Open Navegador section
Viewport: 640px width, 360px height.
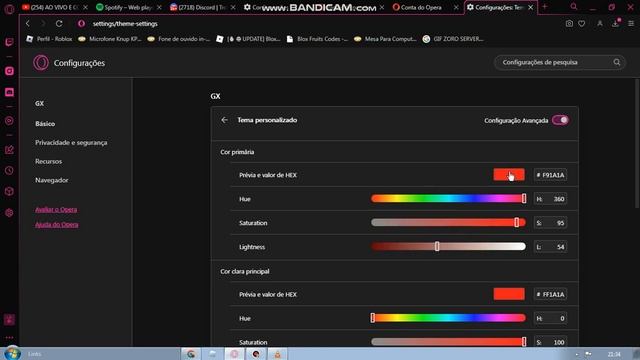[51, 180]
